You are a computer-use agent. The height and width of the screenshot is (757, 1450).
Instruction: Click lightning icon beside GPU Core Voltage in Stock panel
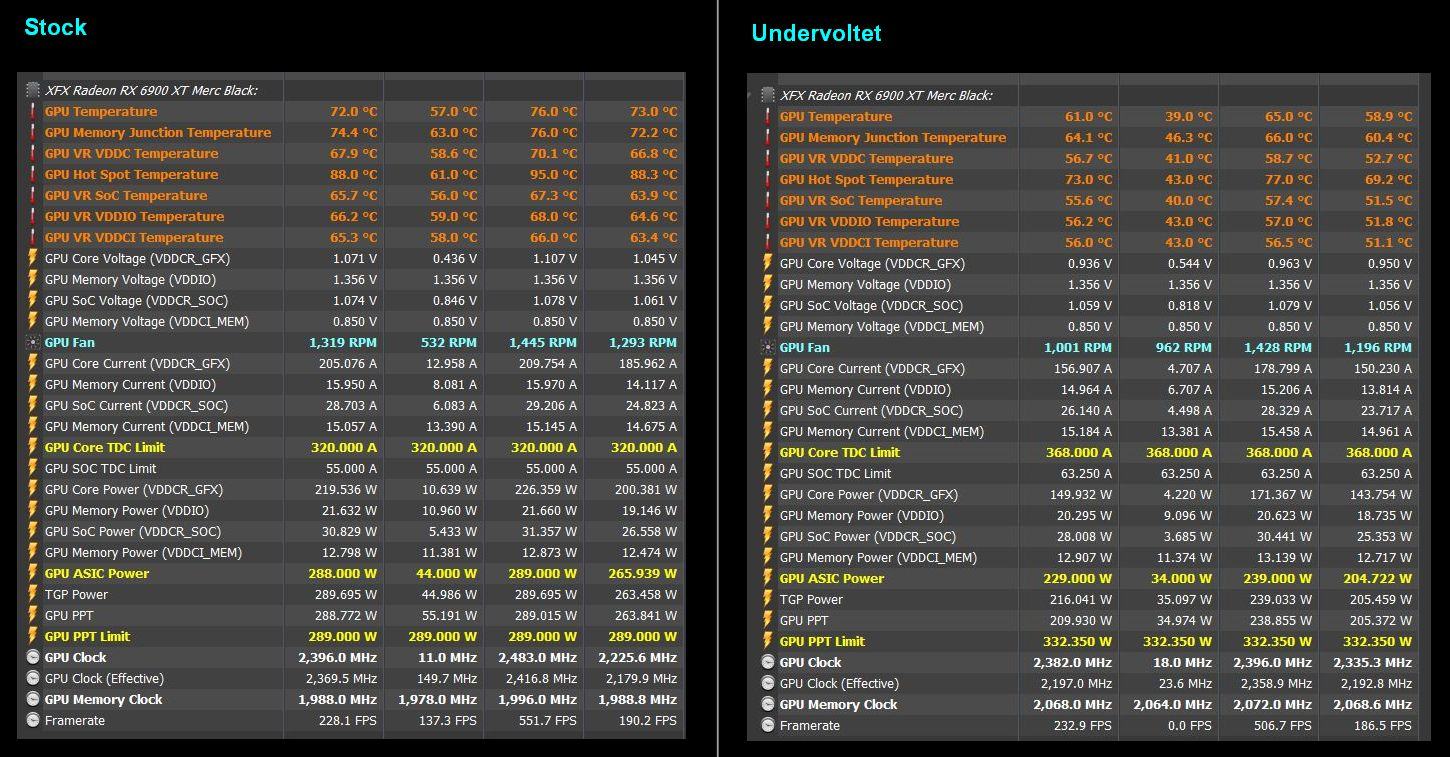click(x=33, y=258)
